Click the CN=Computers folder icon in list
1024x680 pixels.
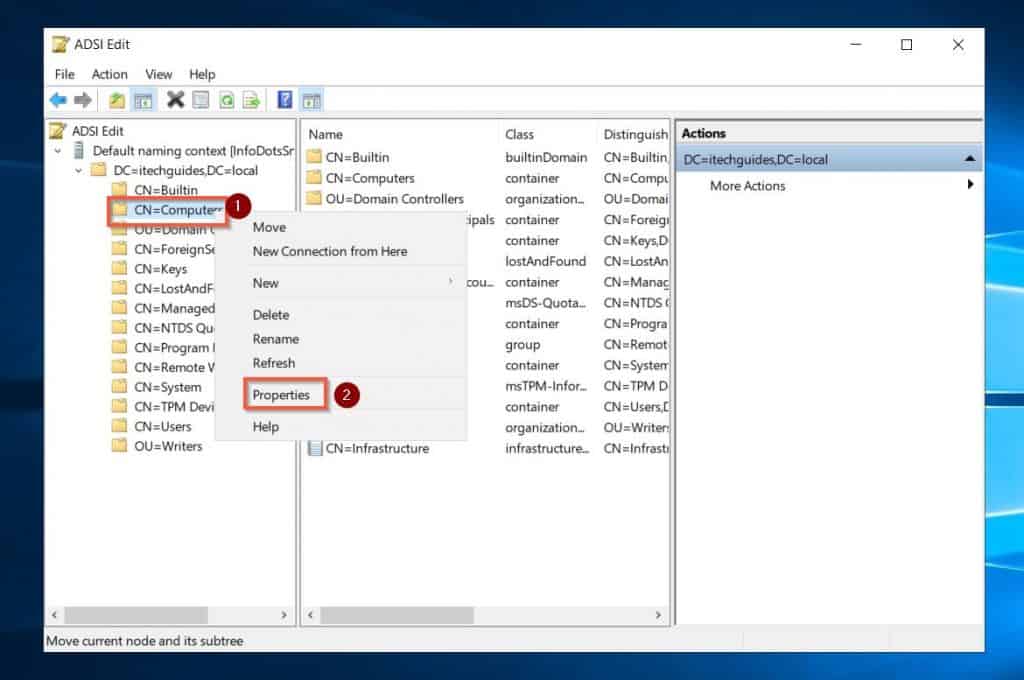[x=314, y=178]
